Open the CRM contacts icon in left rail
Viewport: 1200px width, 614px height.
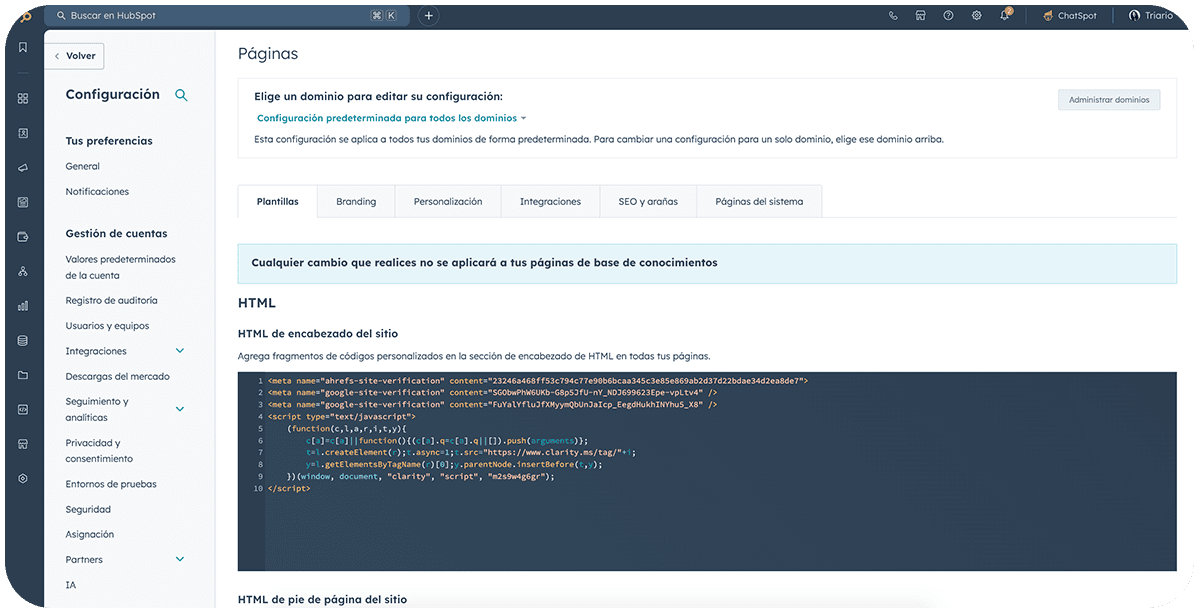[23, 133]
